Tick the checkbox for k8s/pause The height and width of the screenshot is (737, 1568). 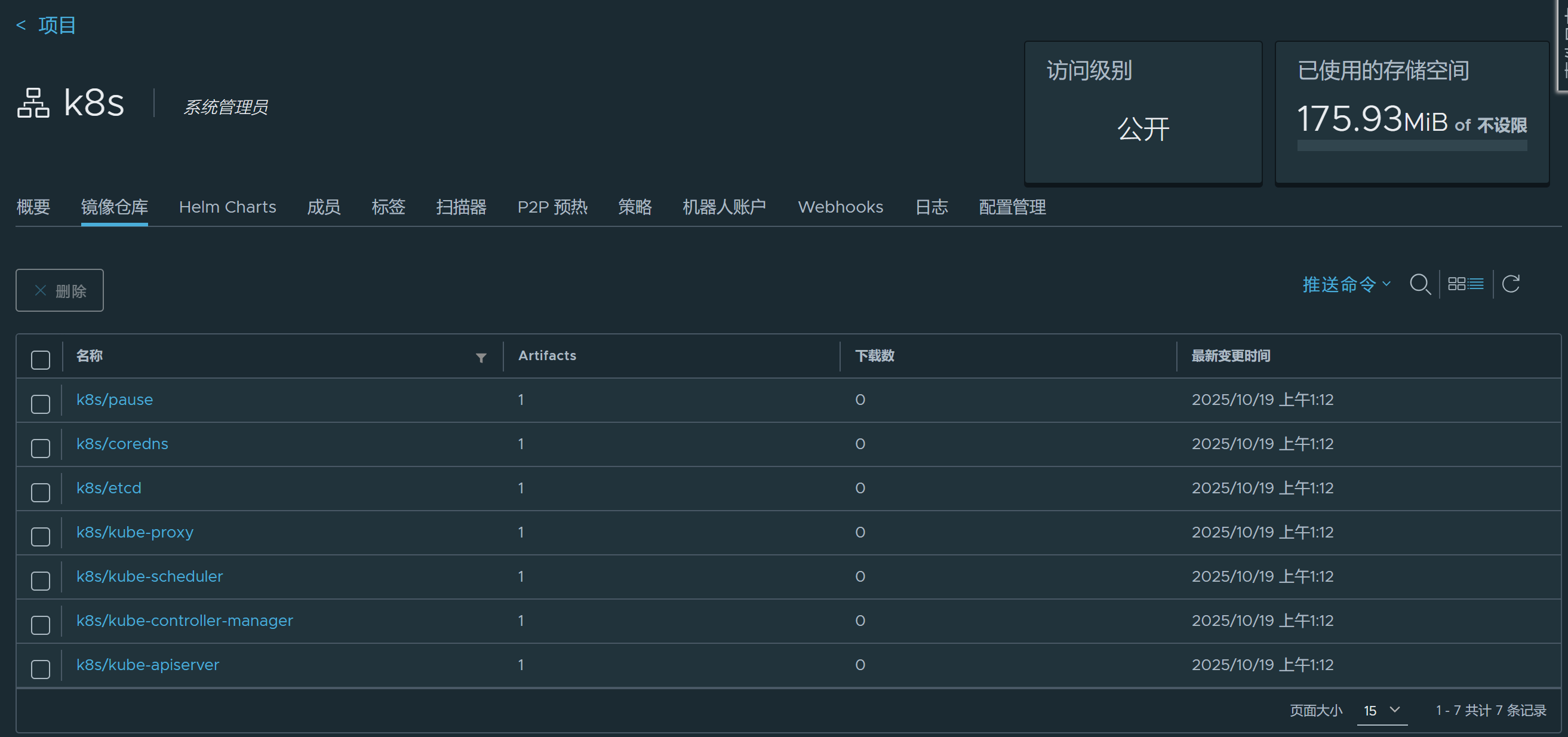(41, 404)
